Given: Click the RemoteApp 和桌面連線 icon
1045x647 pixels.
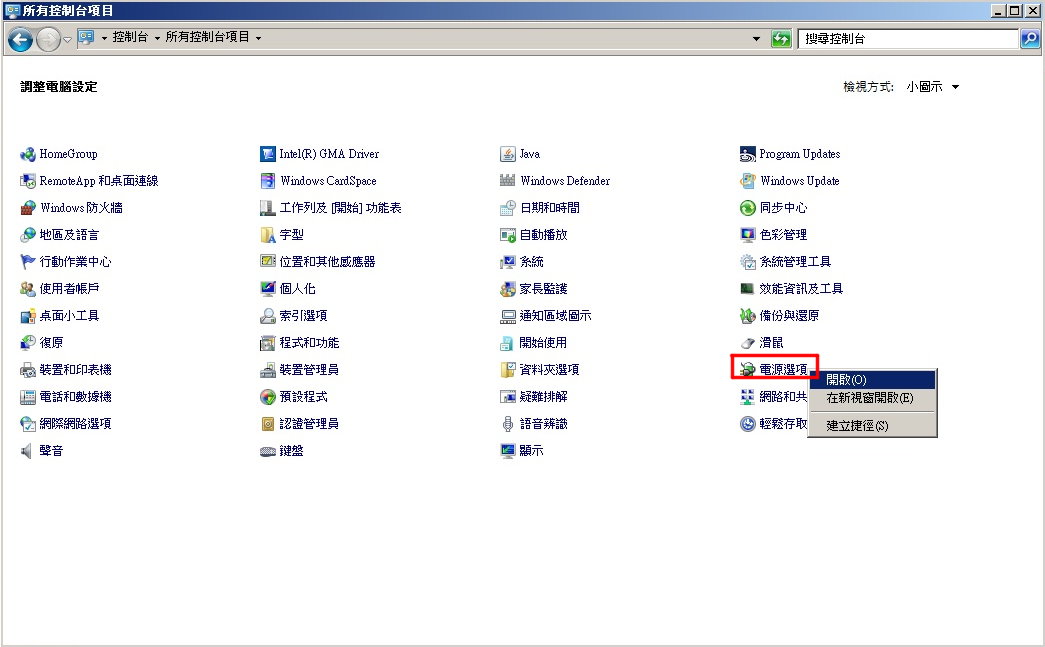Looking at the screenshot, I should 27,181.
